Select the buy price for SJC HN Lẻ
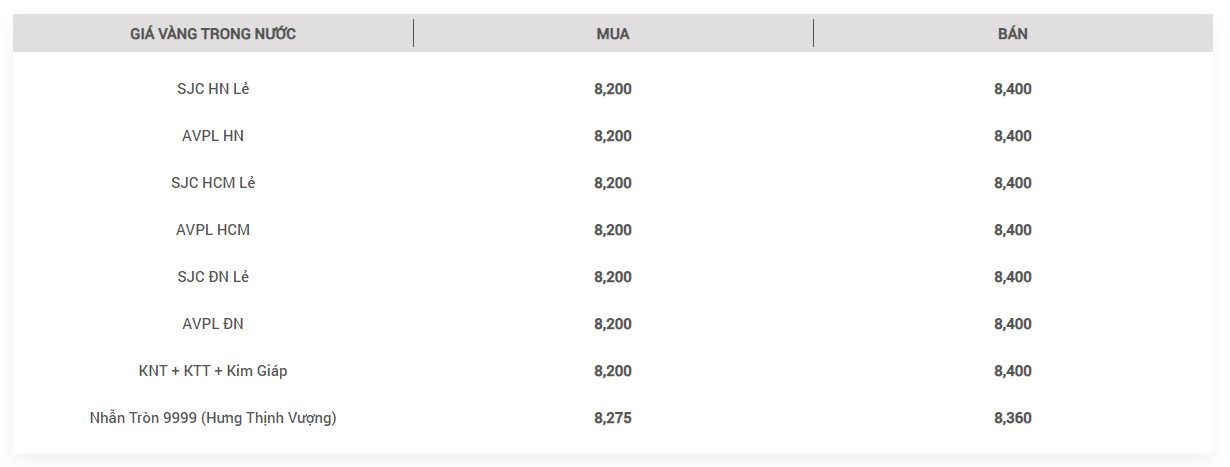 [x=613, y=89]
